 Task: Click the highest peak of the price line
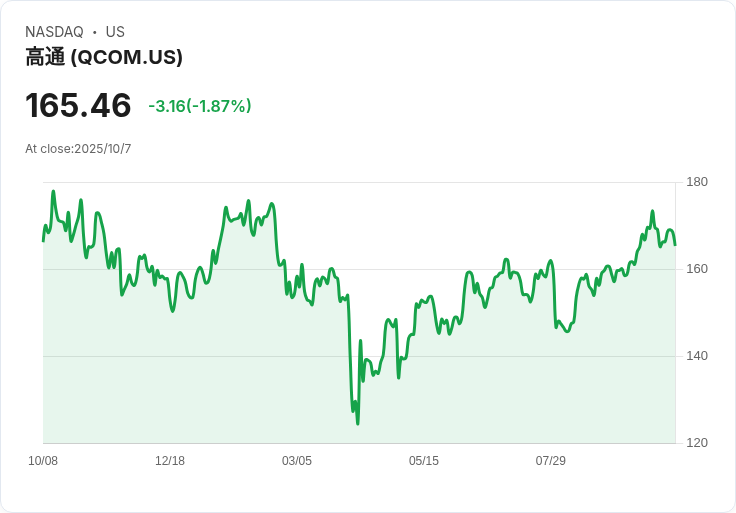pyautogui.click(x=53, y=191)
